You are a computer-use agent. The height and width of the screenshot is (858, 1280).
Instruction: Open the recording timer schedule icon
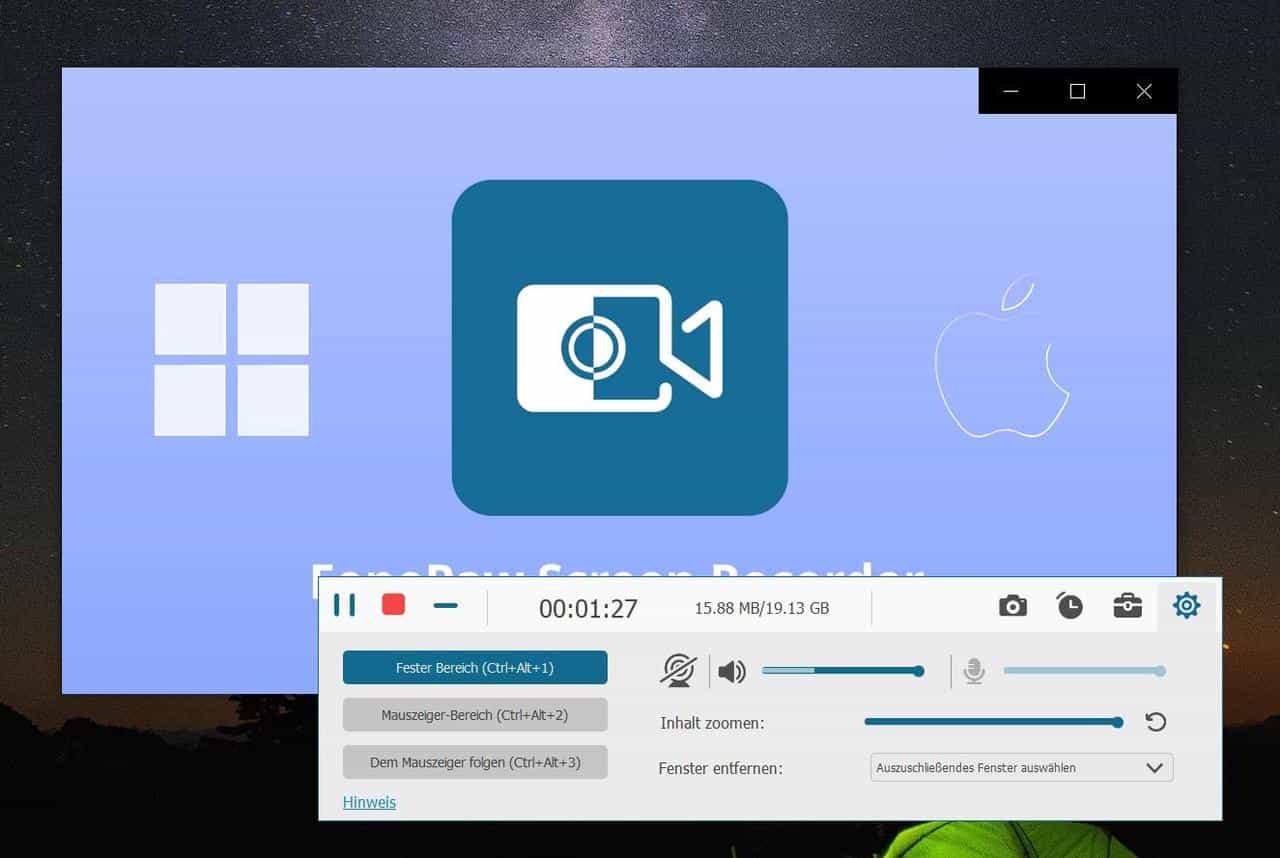(x=1069, y=605)
